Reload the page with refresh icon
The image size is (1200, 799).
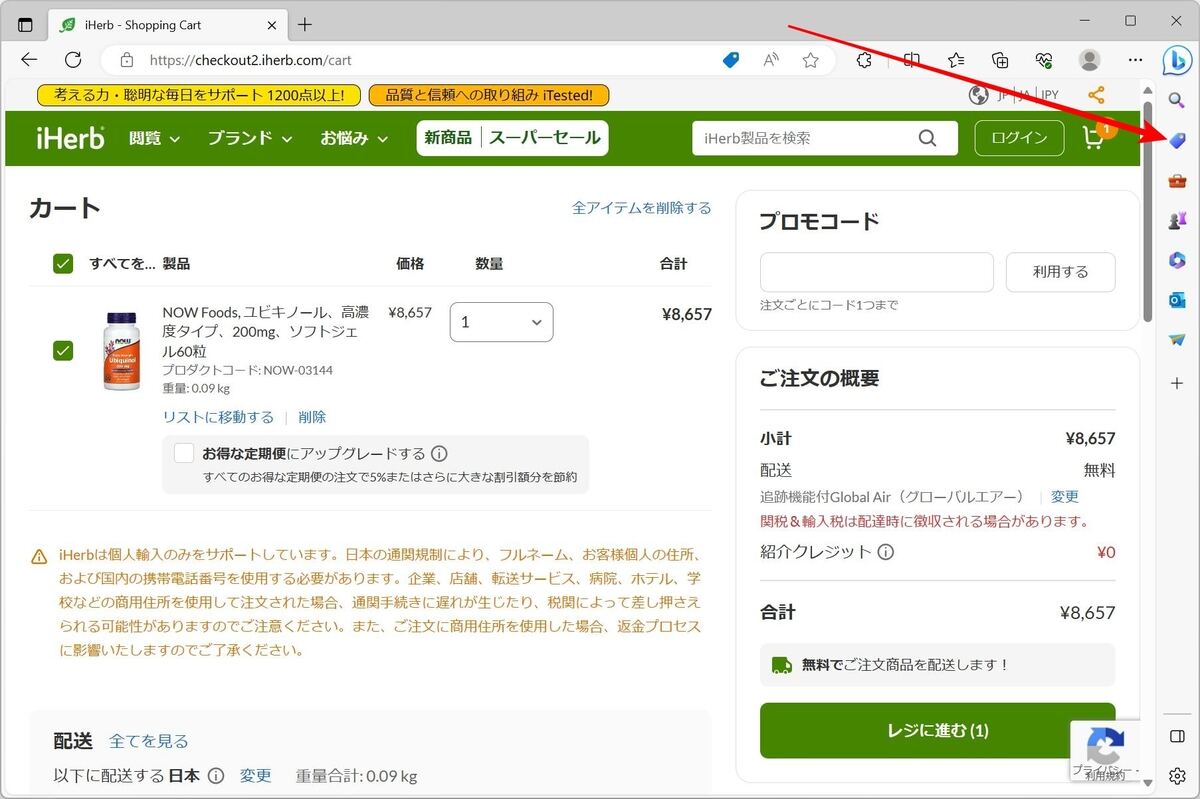click(73, 60)
